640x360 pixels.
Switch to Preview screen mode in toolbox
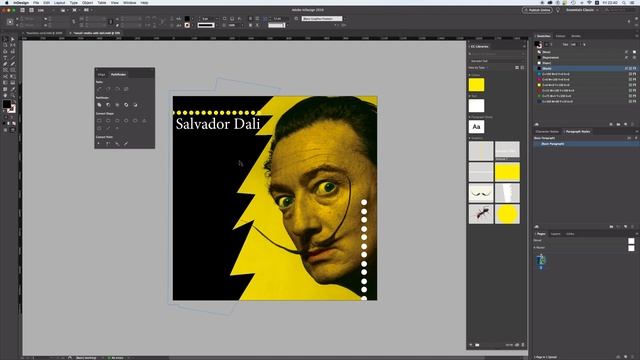click(x=13, y=130)
